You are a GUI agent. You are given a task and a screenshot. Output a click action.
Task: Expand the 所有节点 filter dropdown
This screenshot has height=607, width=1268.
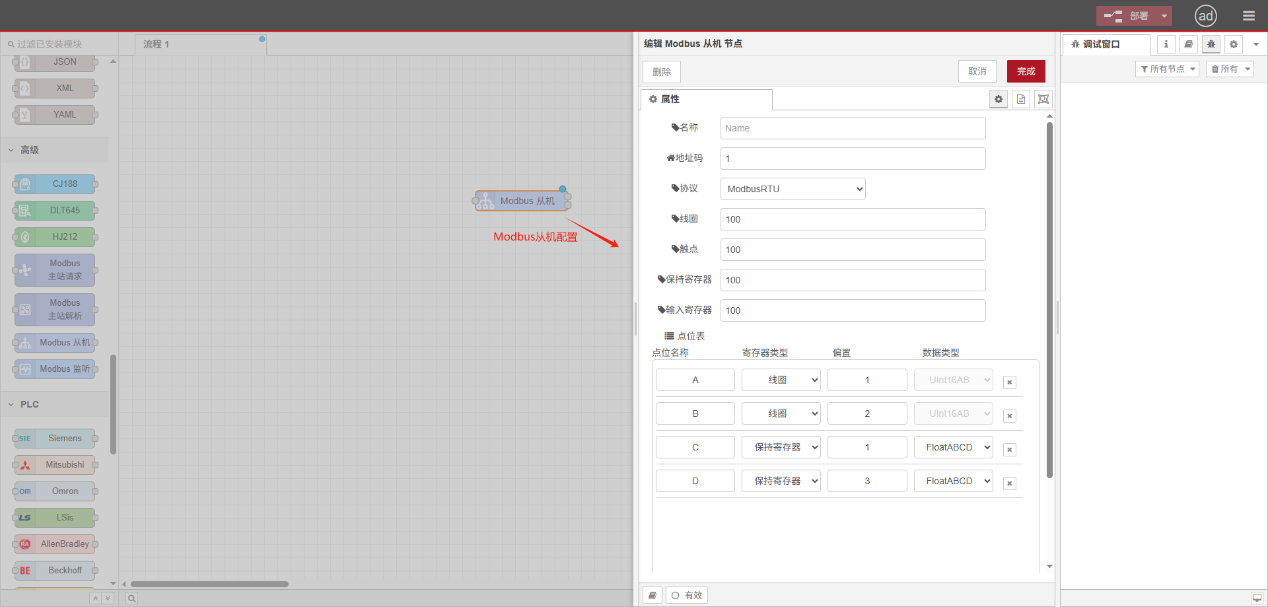click(x=1167, y=69)
